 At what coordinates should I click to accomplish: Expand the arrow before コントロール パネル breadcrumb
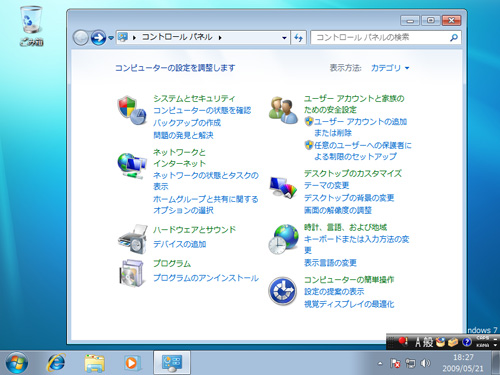coord(134,38)
